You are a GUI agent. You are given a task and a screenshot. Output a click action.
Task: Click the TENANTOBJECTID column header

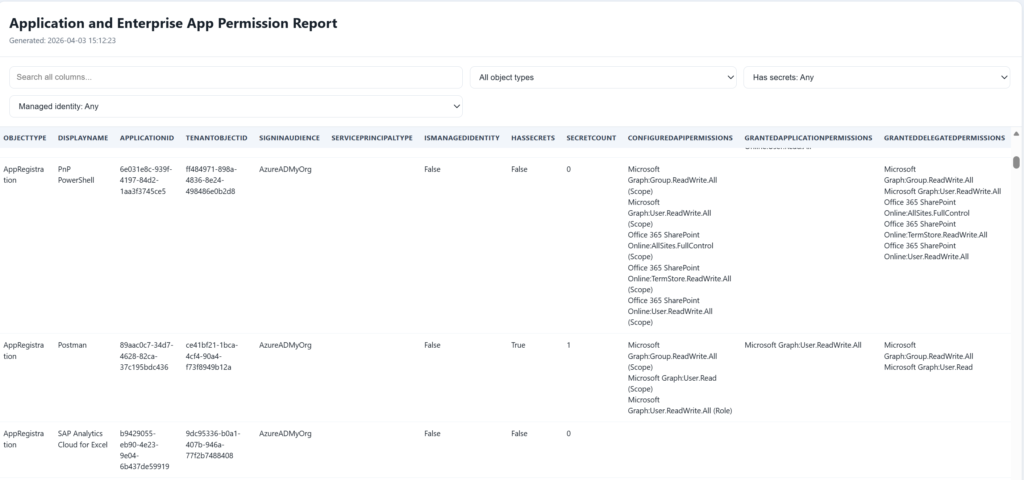click(x=216, y=137)
